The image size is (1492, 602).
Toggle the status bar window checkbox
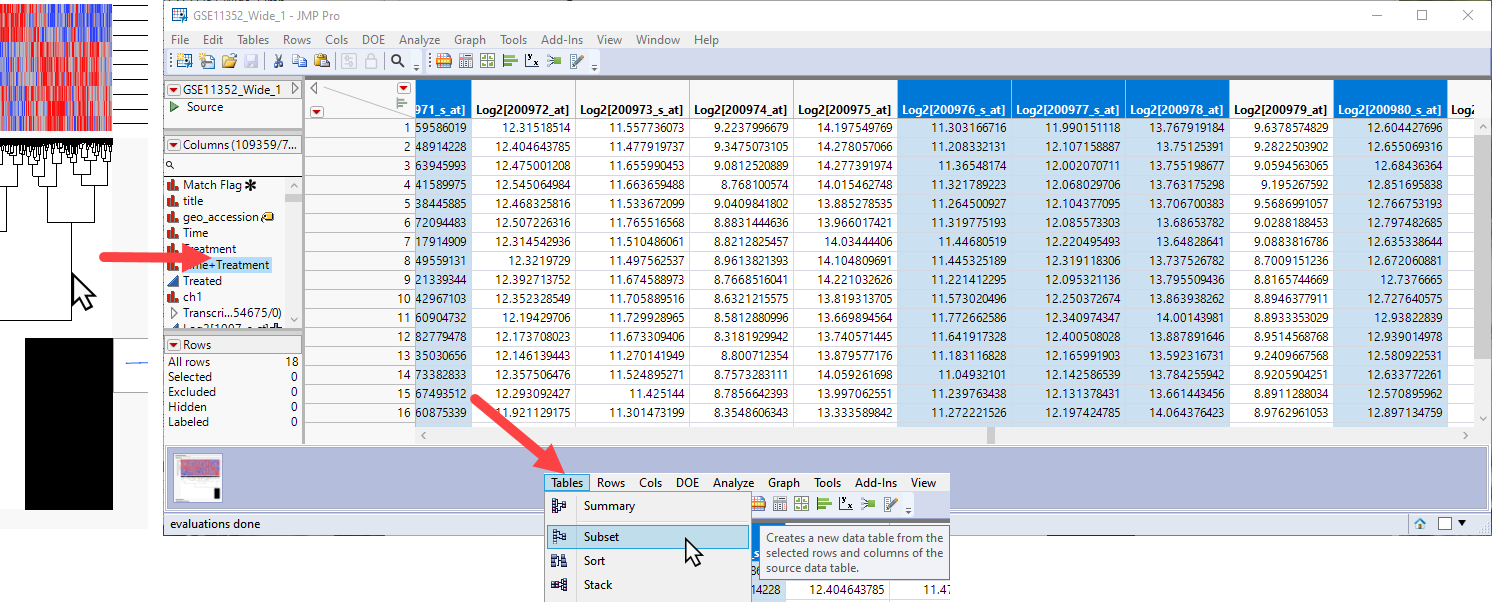click(x=1445, y=523)
